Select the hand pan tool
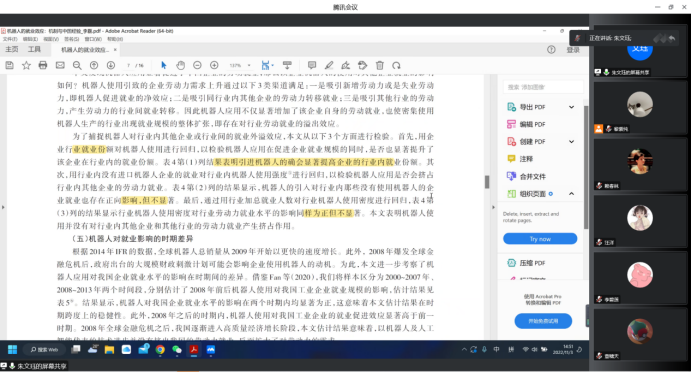 [x=181, y=65]
